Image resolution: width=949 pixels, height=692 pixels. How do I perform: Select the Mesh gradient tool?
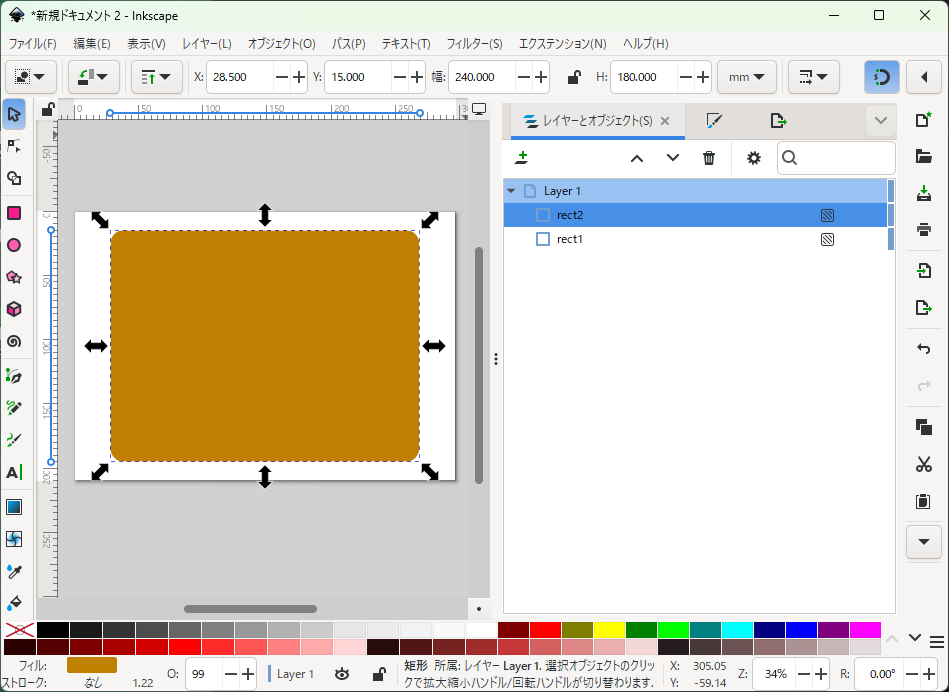14,539
